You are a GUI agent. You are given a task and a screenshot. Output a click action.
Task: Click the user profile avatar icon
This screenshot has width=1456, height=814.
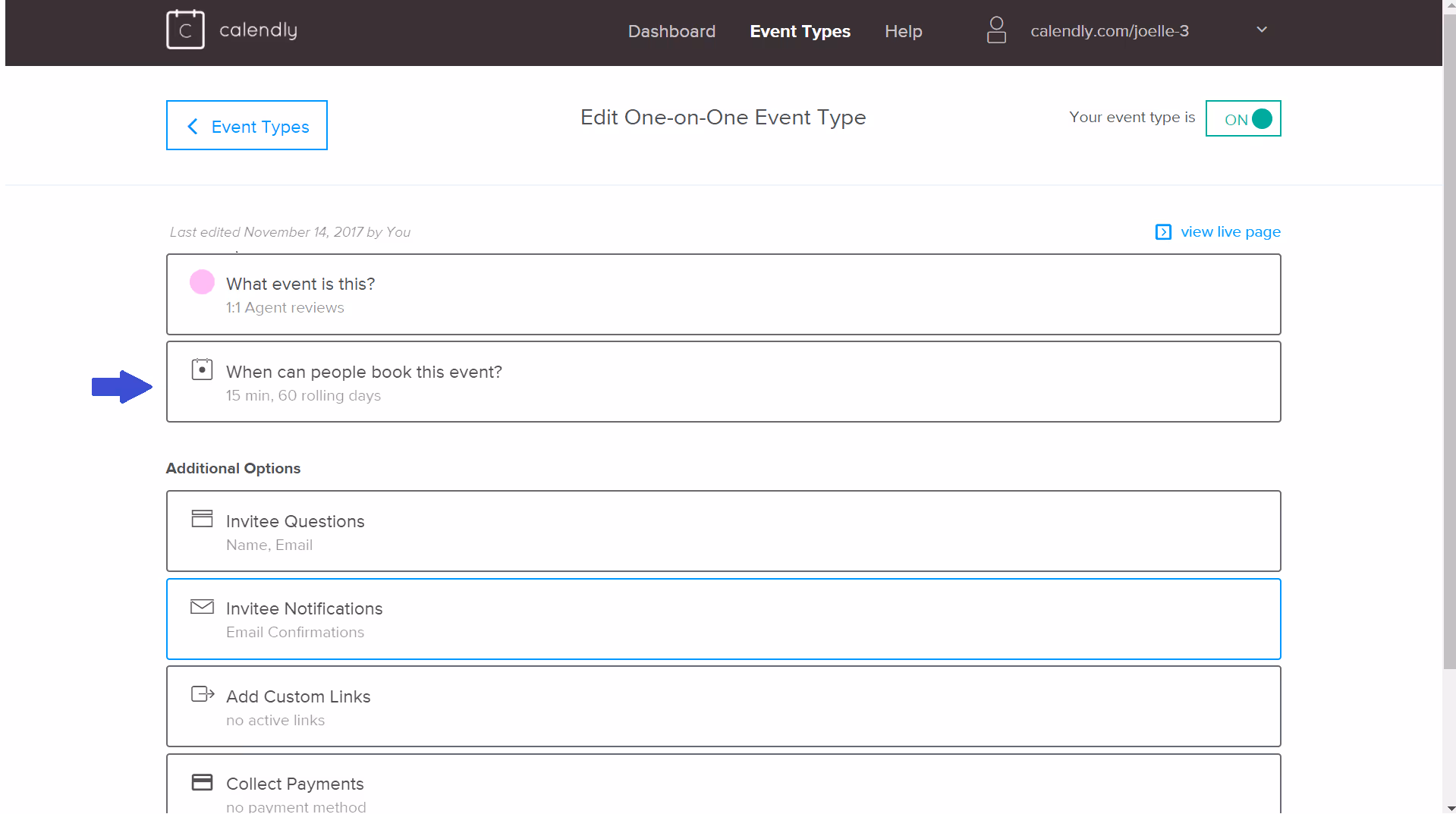(x=996, y=30)
